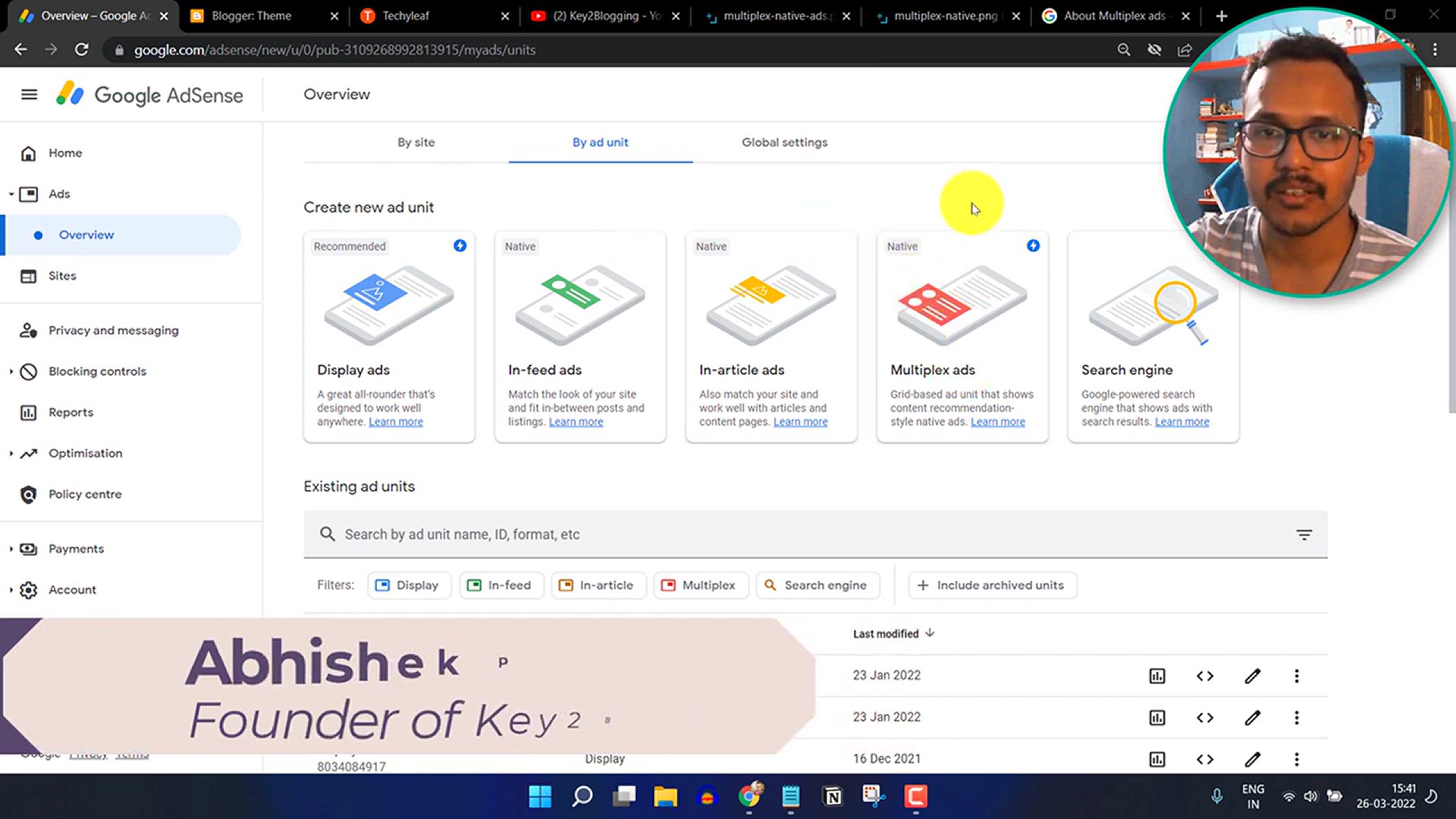Click Include archived units button
Screen dimensions: 1456x819
[x=992, y=585]
